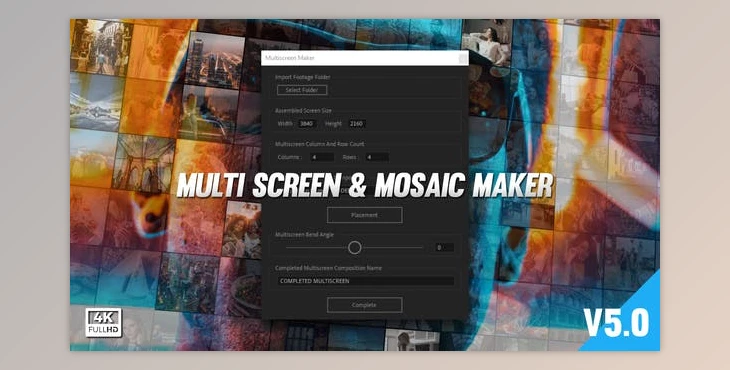Click the Width input field showing 3840
Image resolution: width=730 pixels, height=370 pixels.
coord(307,124)
